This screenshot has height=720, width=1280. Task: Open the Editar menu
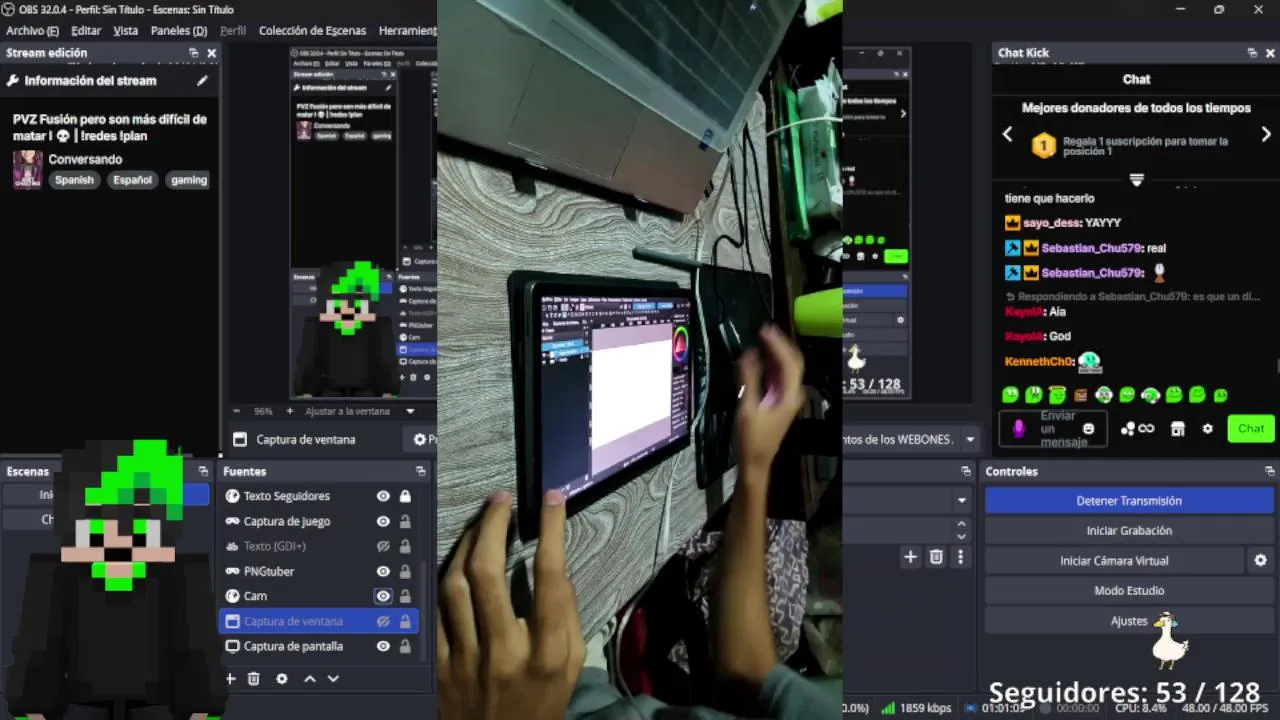[86, 31]
